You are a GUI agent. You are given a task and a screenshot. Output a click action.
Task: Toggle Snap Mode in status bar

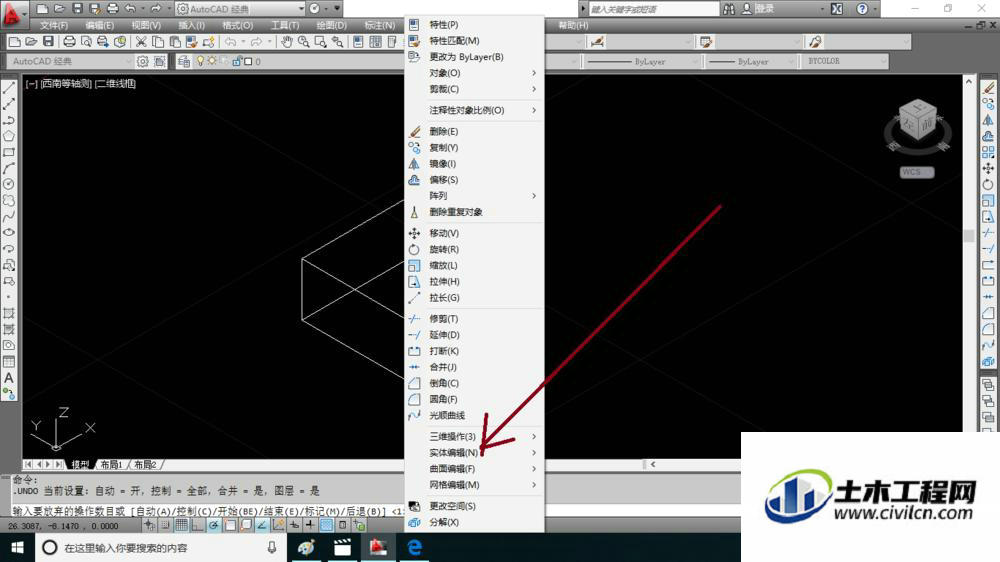[x=165, y=526]
